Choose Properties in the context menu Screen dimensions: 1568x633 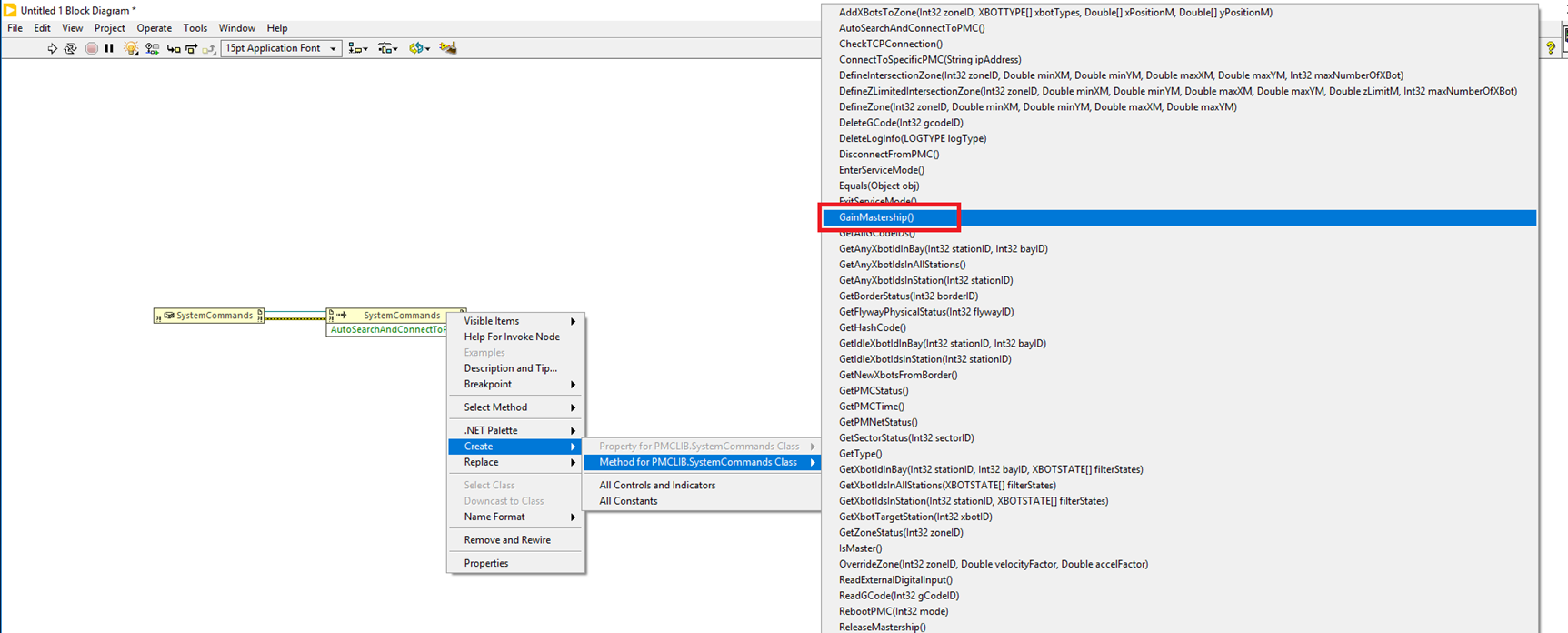coord(486,563)
